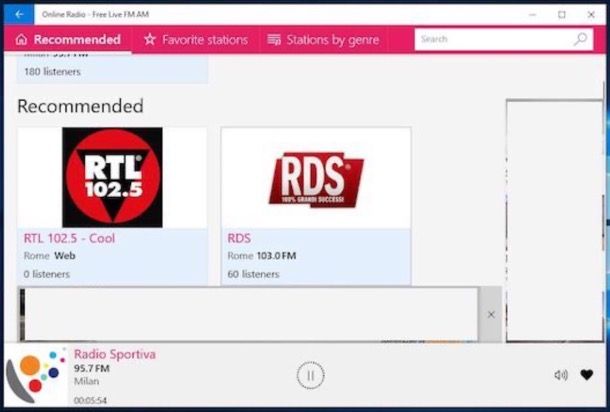
Task: Click the 95.7 FM frequency text in player
Action: [x=91, y=368]
